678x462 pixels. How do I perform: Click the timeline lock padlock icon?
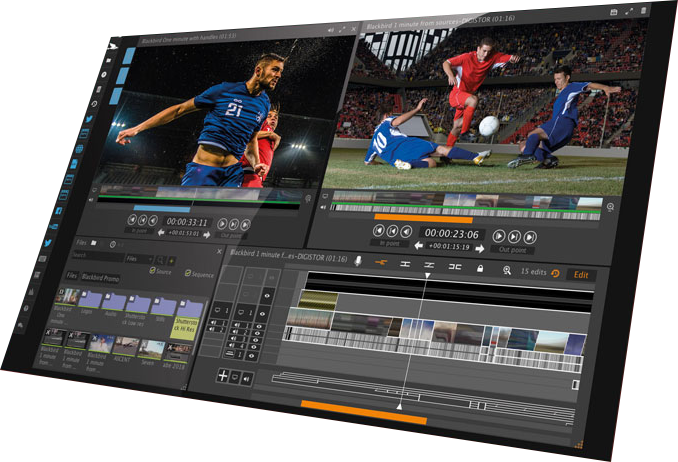pos(480,268)
